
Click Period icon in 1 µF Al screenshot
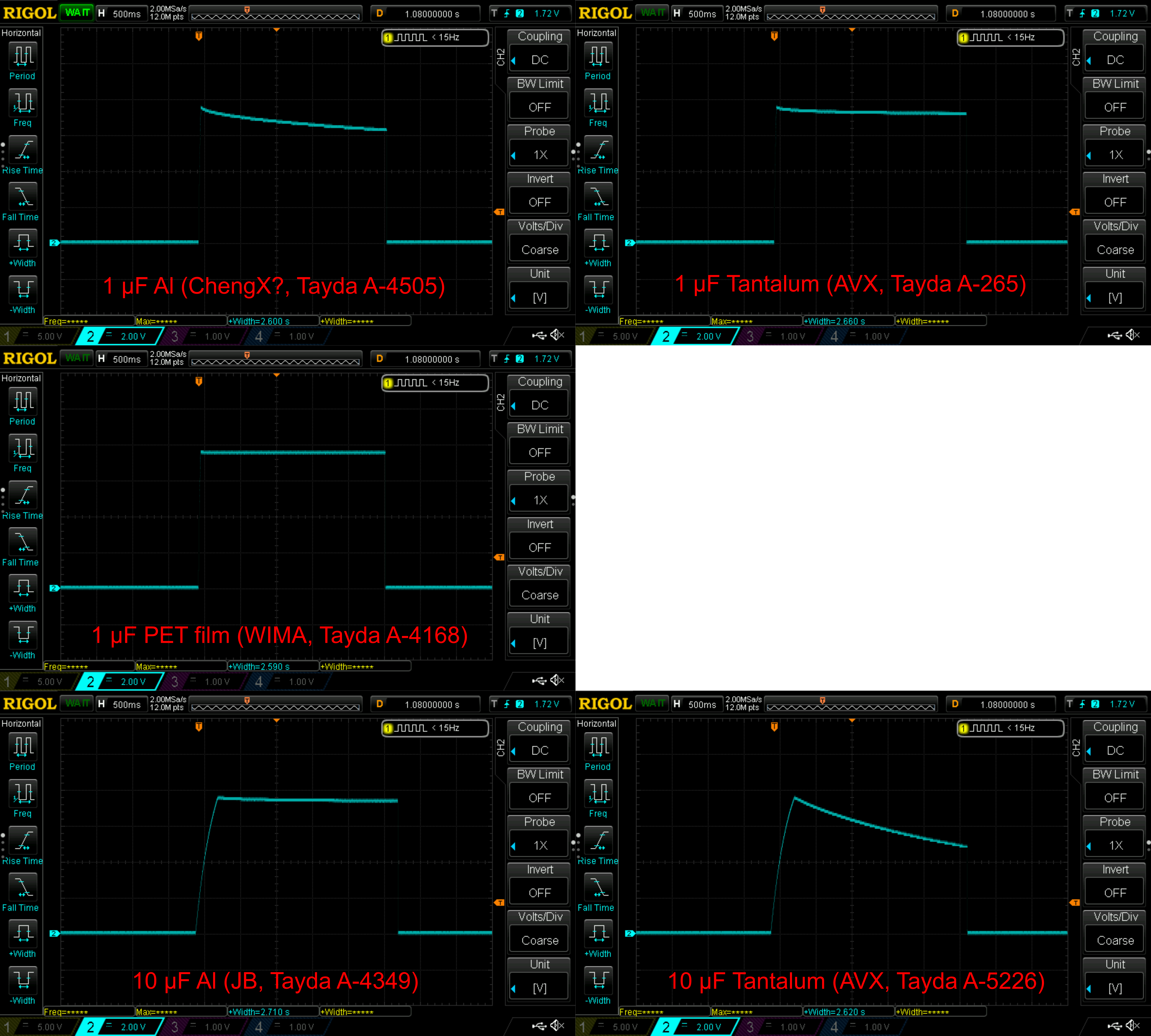[x=23, y=56]
